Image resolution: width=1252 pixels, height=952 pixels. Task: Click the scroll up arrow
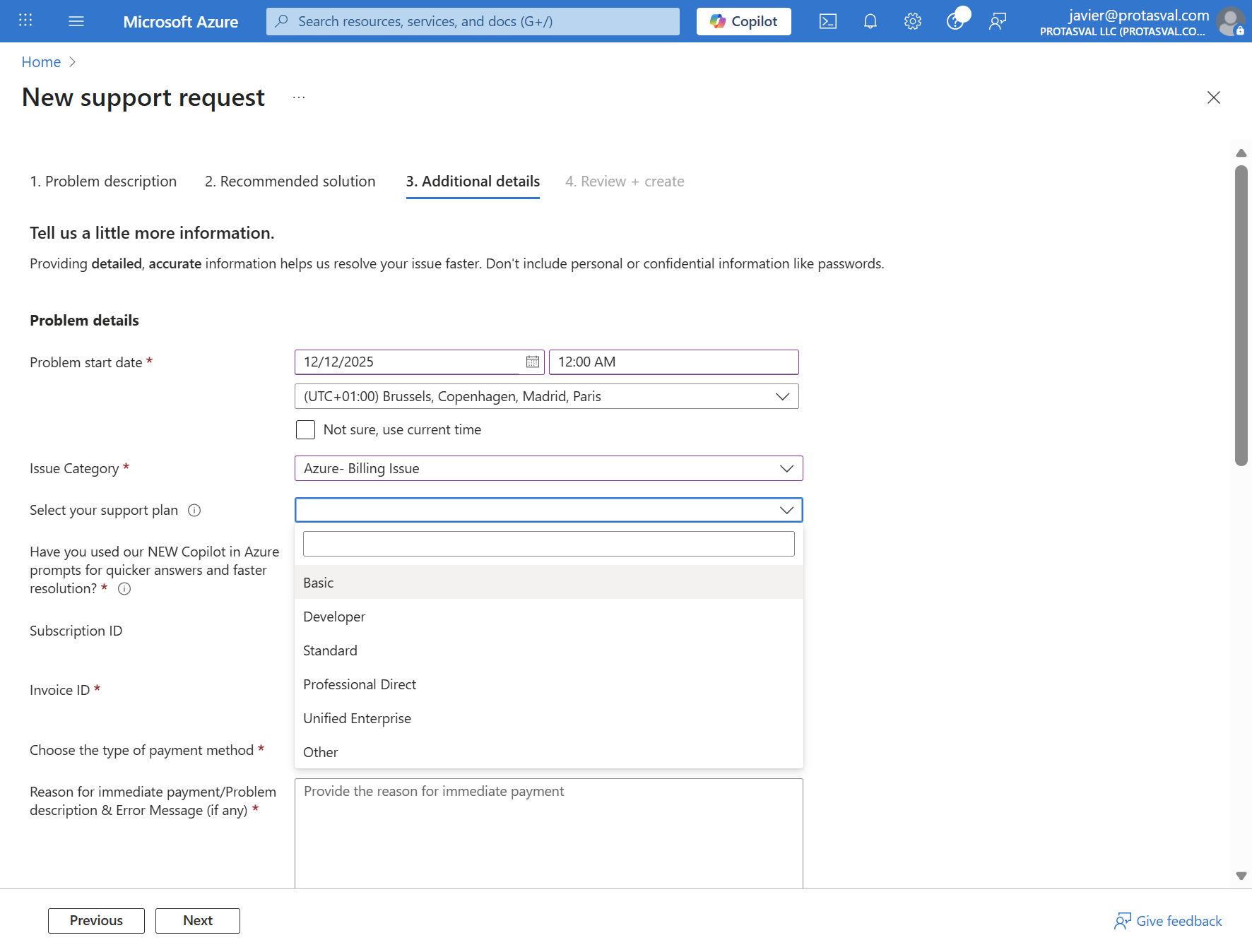click(x=1241, y=153)
